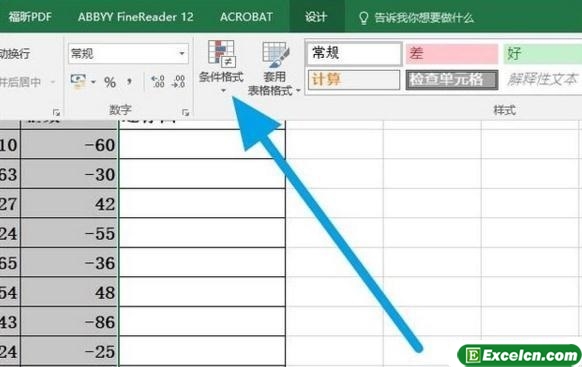
Task: Select the cell containing -60
Action: point(69,144)
